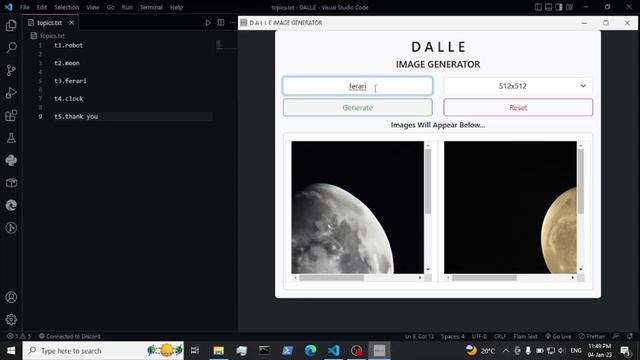The width and height of the screenshot is (640, 360).
Task: Click Go Live in status bar
Action: tap(558, 336)
